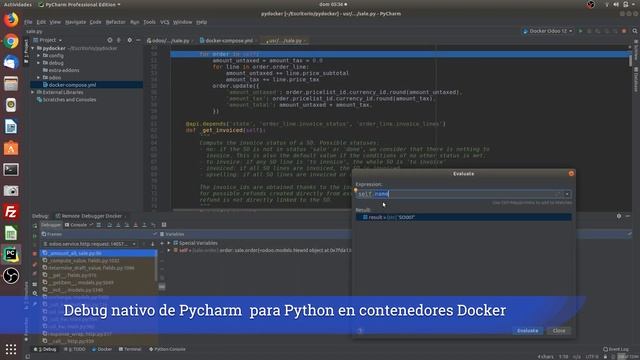Image resolution: width=640 pixels, height=360 pixels.
Task: Expand External Libraries node
Action: pyautogui.click(x=33, y=92)
